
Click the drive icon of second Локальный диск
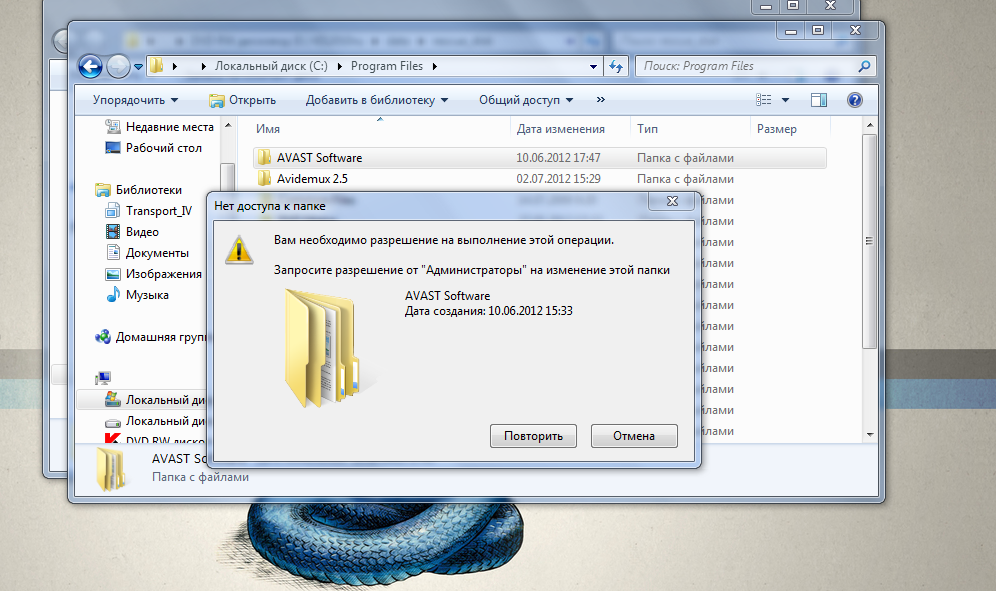112,422
